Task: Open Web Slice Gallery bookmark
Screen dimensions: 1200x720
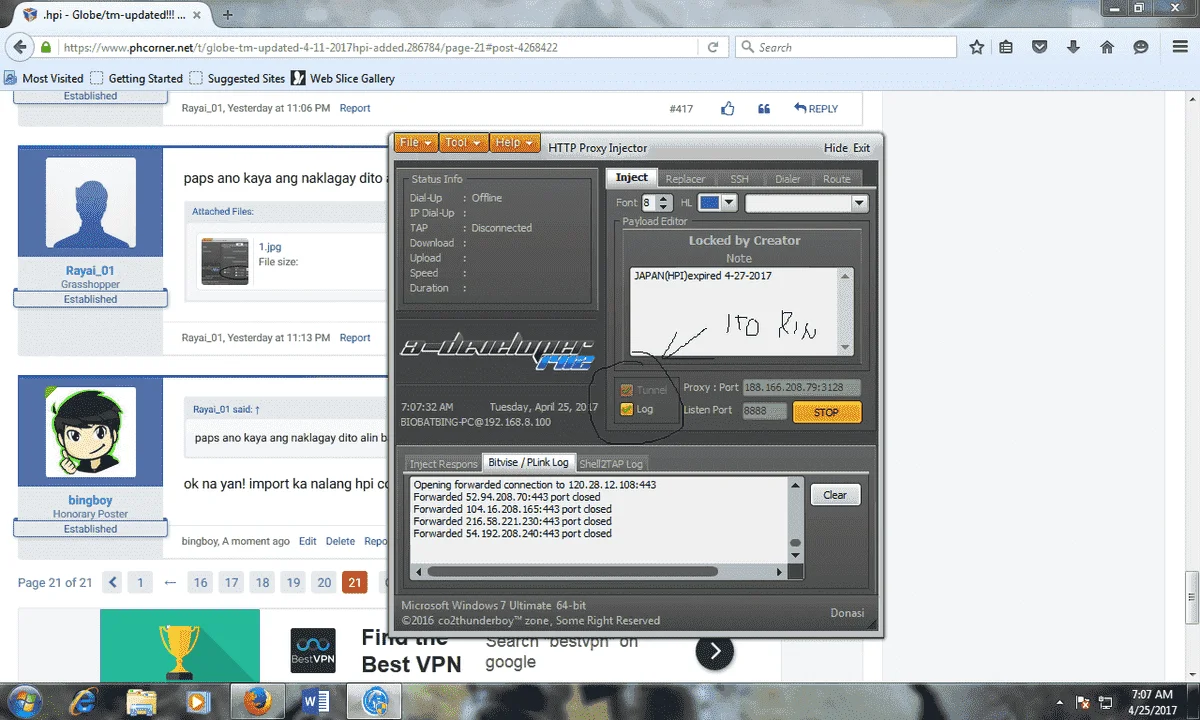Action: tap(343, 78)
